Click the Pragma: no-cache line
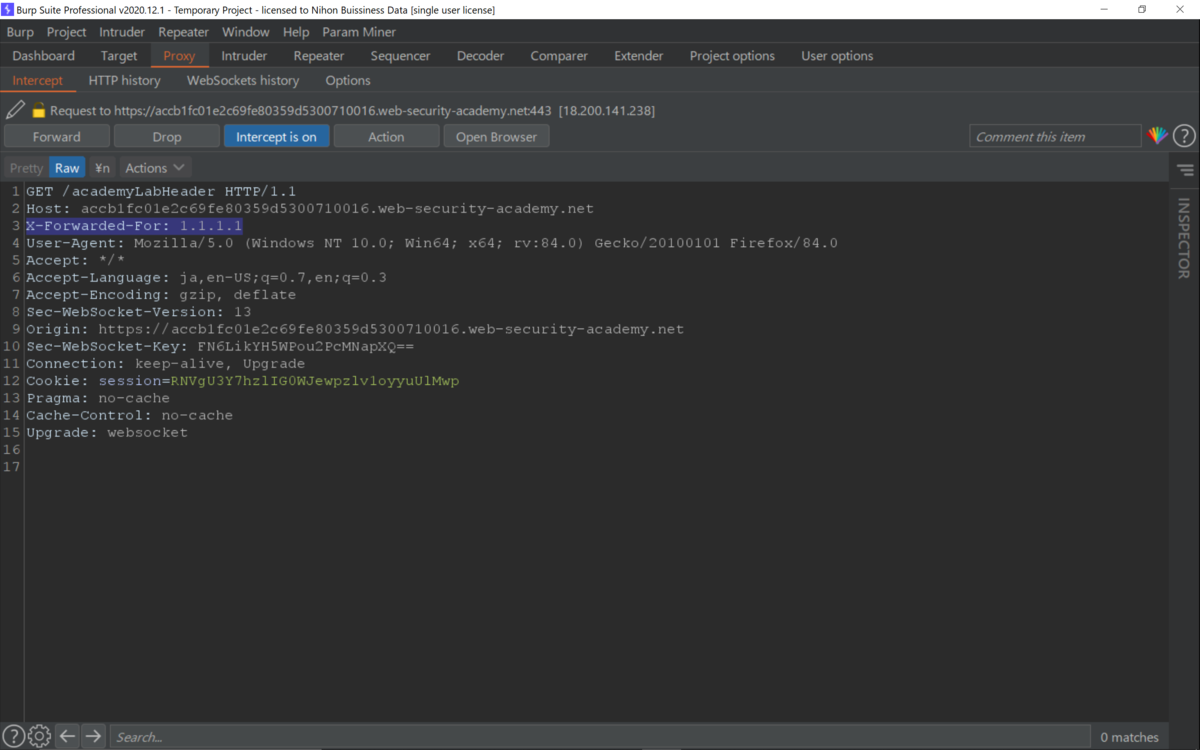1200x750 pixels. click(98, 398)
